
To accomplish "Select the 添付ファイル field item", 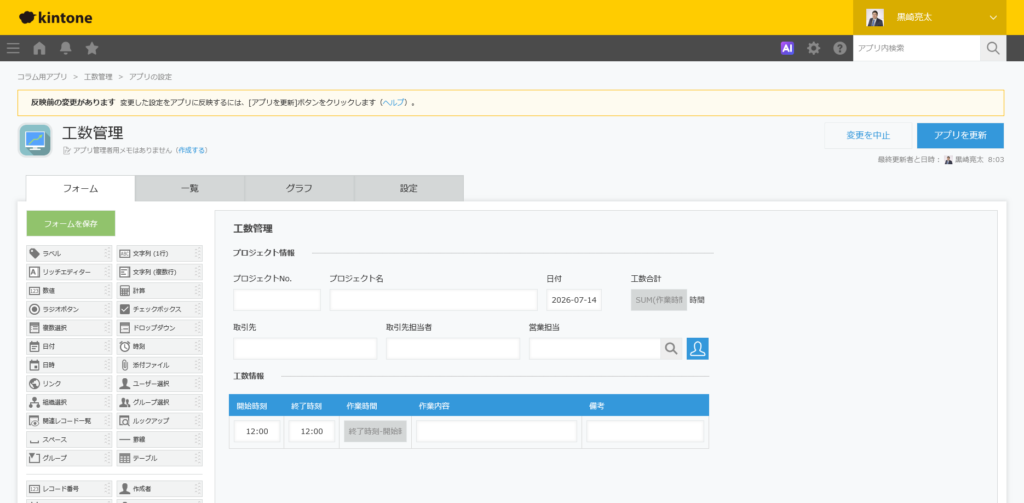I will tap(159, 365).
